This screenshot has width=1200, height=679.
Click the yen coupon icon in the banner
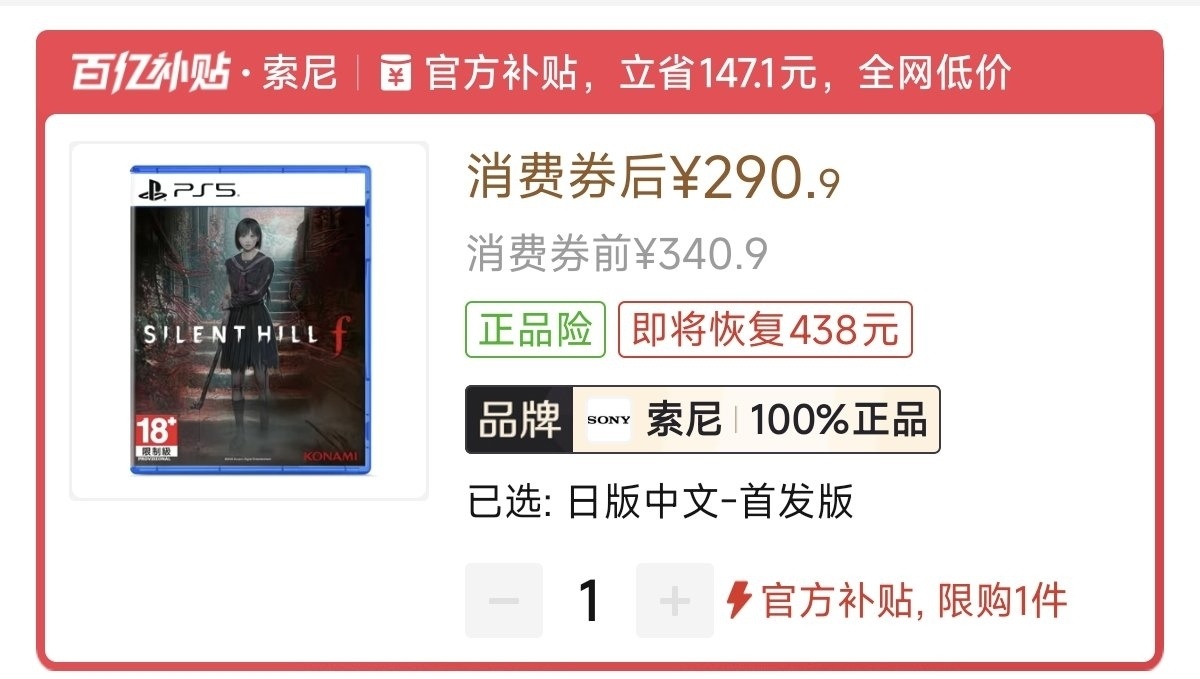397,73
